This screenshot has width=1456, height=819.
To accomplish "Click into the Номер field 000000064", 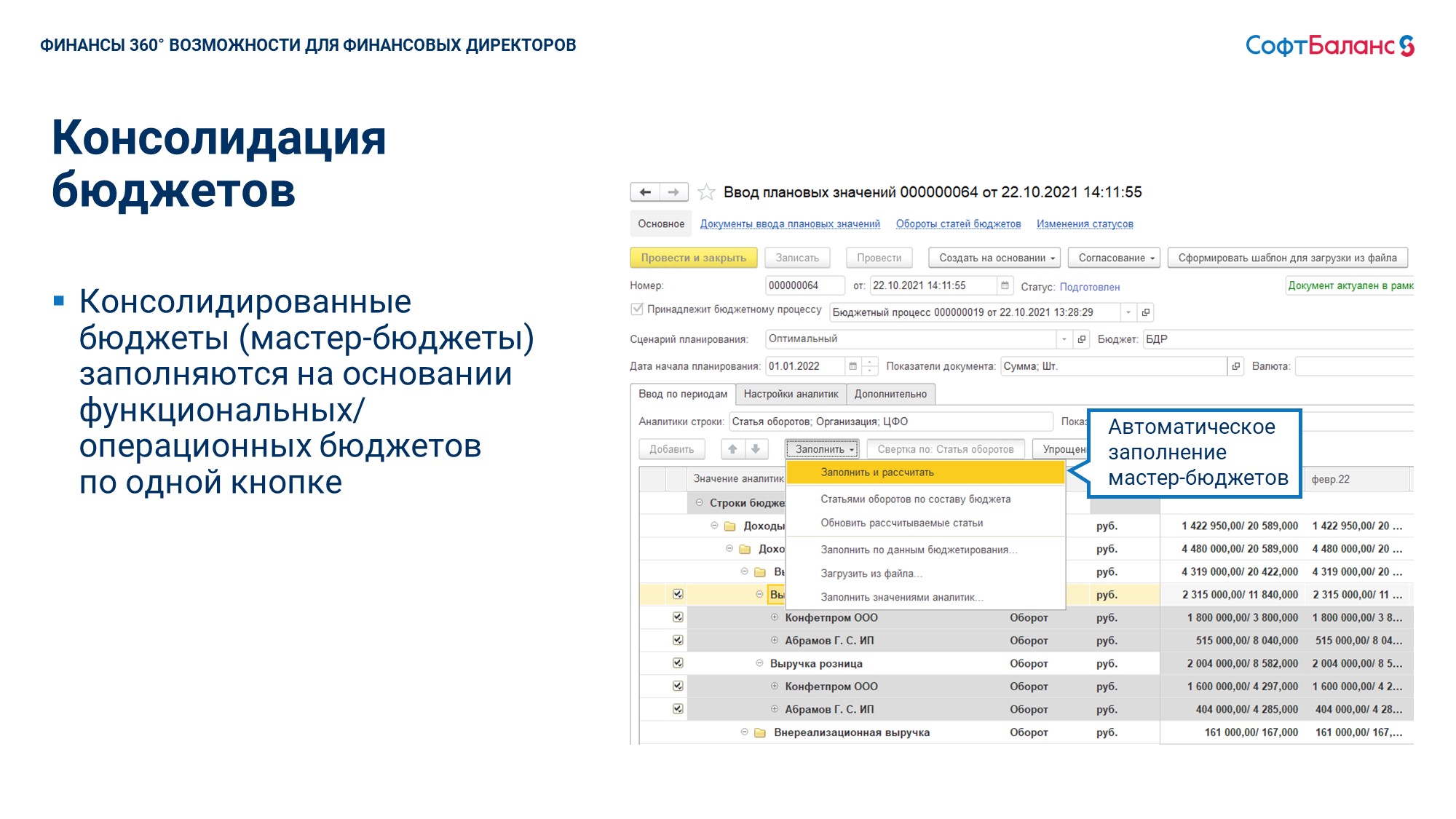I will click(x=804, y=285).
